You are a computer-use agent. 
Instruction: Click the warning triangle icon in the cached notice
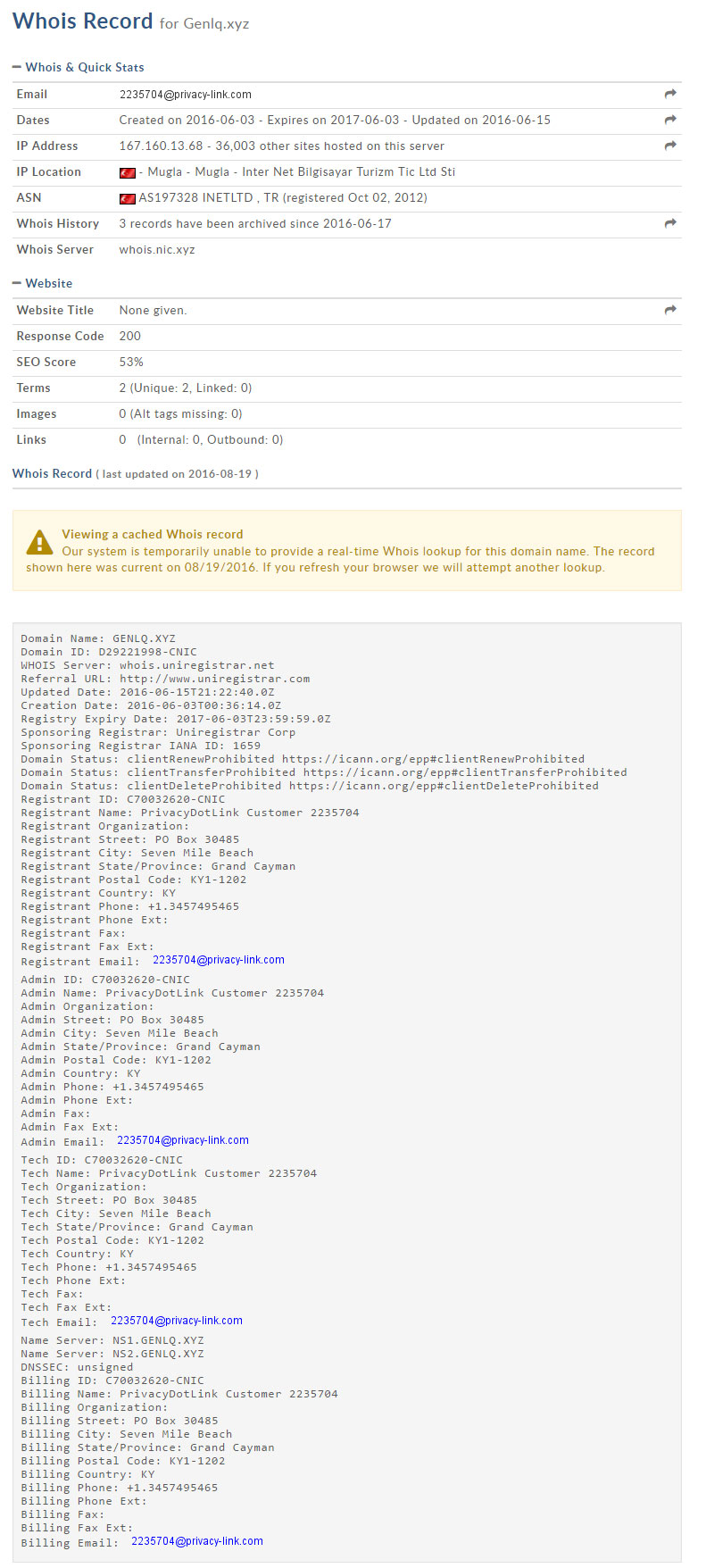39,542
